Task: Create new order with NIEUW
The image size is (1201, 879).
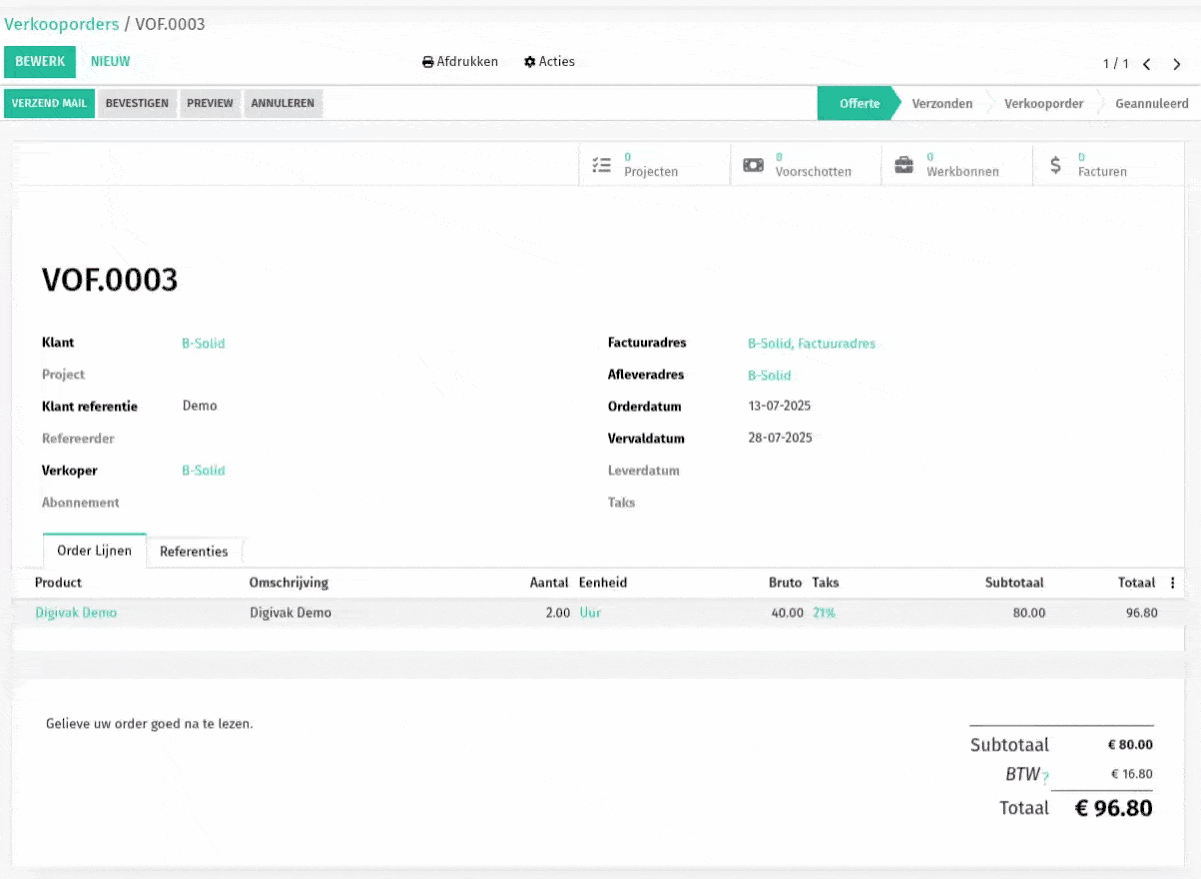Action: [110, 62]
